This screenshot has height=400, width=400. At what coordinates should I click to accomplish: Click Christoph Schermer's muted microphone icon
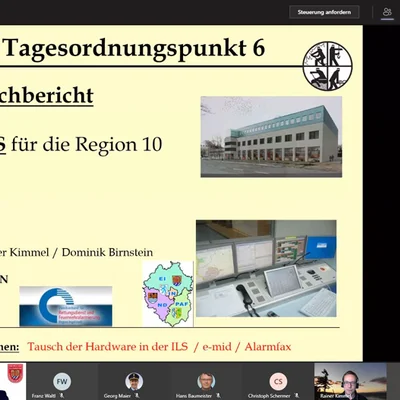click(x=297, y=396)
